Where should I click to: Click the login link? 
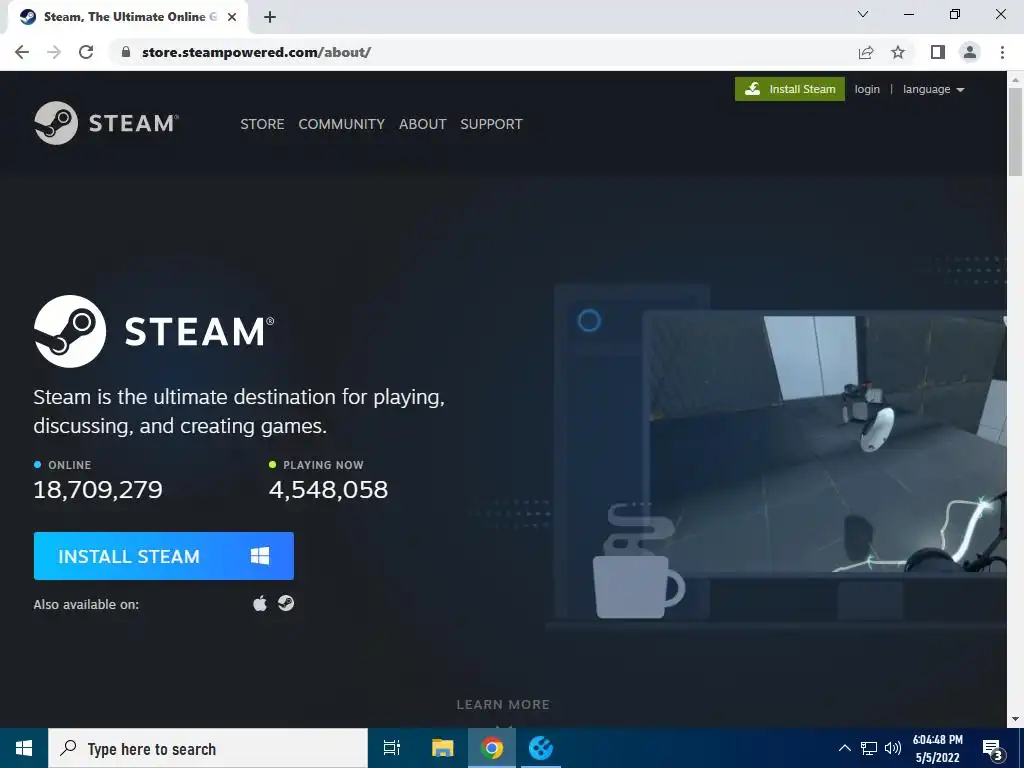click(867, 89)
